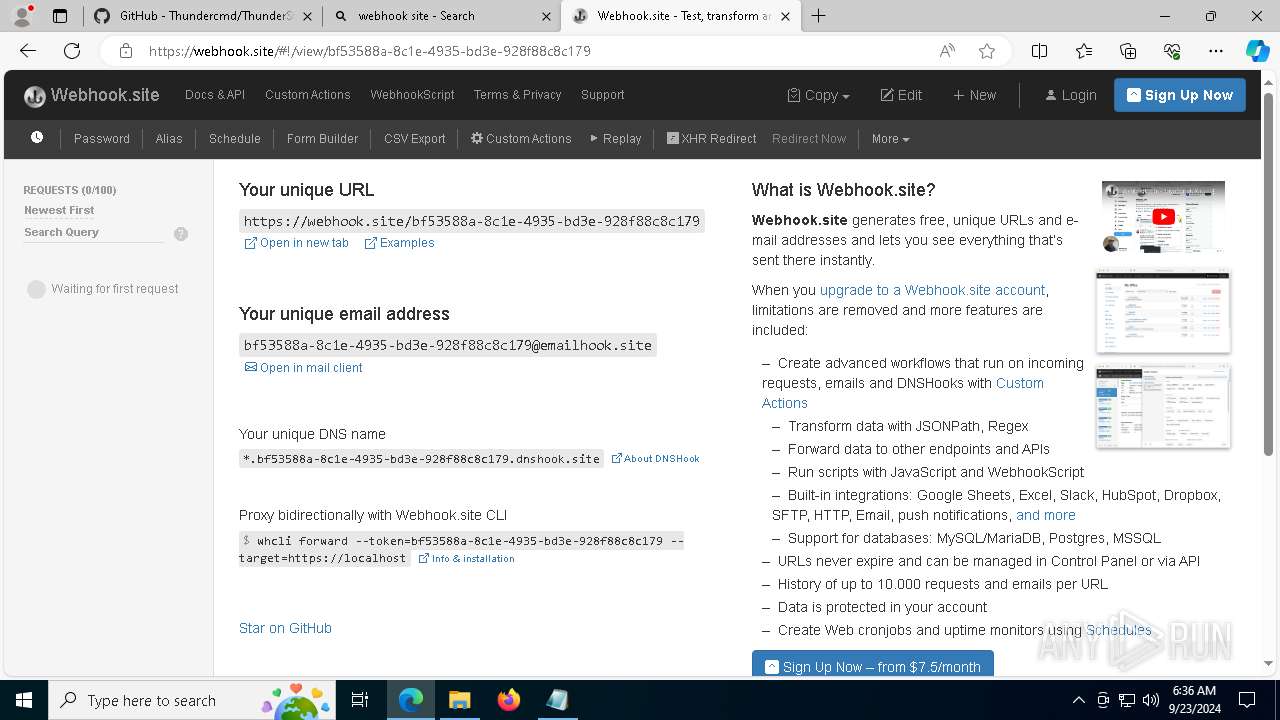Open Terms & Privacy
The height and width of the screenshot is (720, 1280).
click(517, 94)
